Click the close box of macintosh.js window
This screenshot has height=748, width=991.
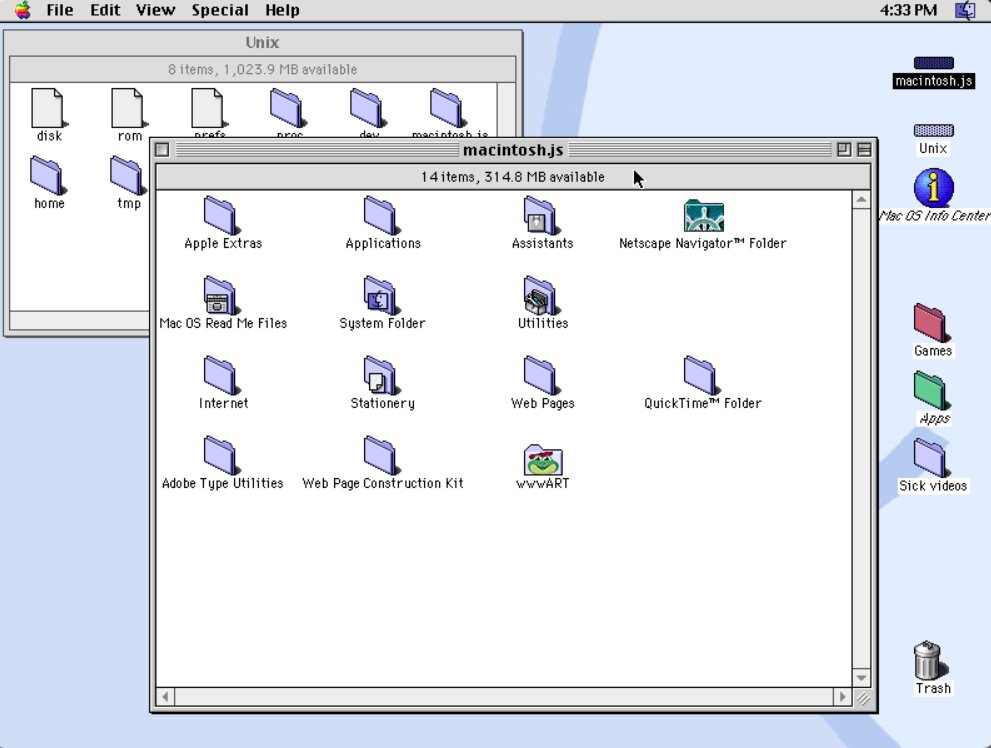pos(162,150)
